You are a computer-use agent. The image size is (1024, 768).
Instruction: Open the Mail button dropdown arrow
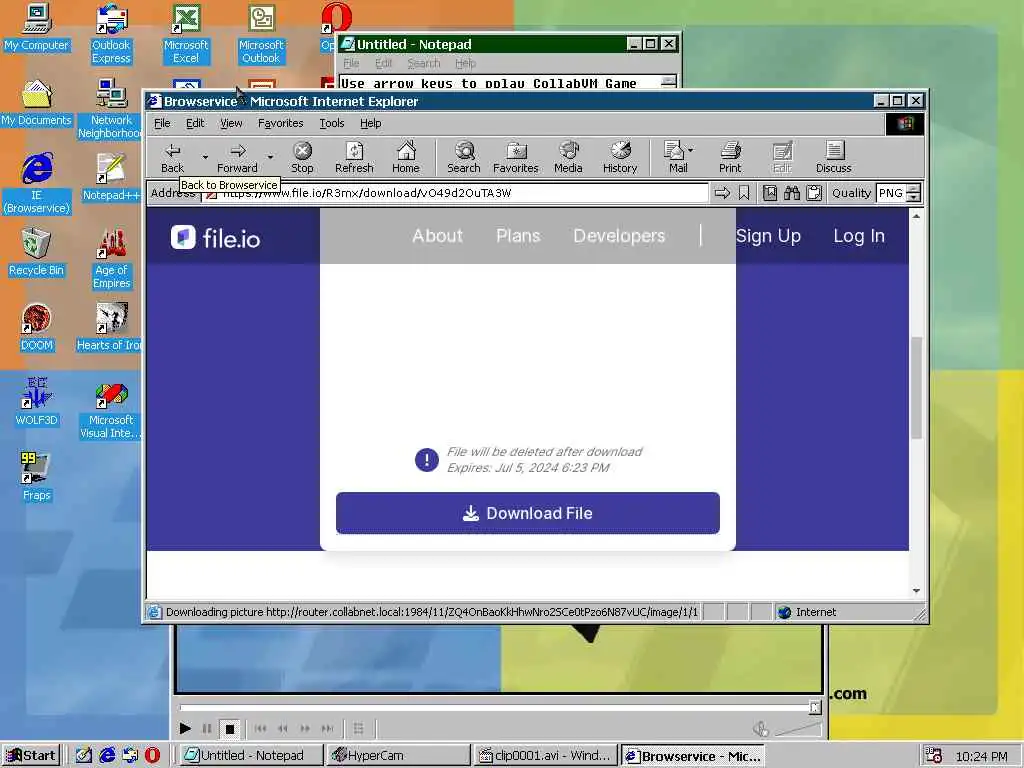click(x=691, y=150)
